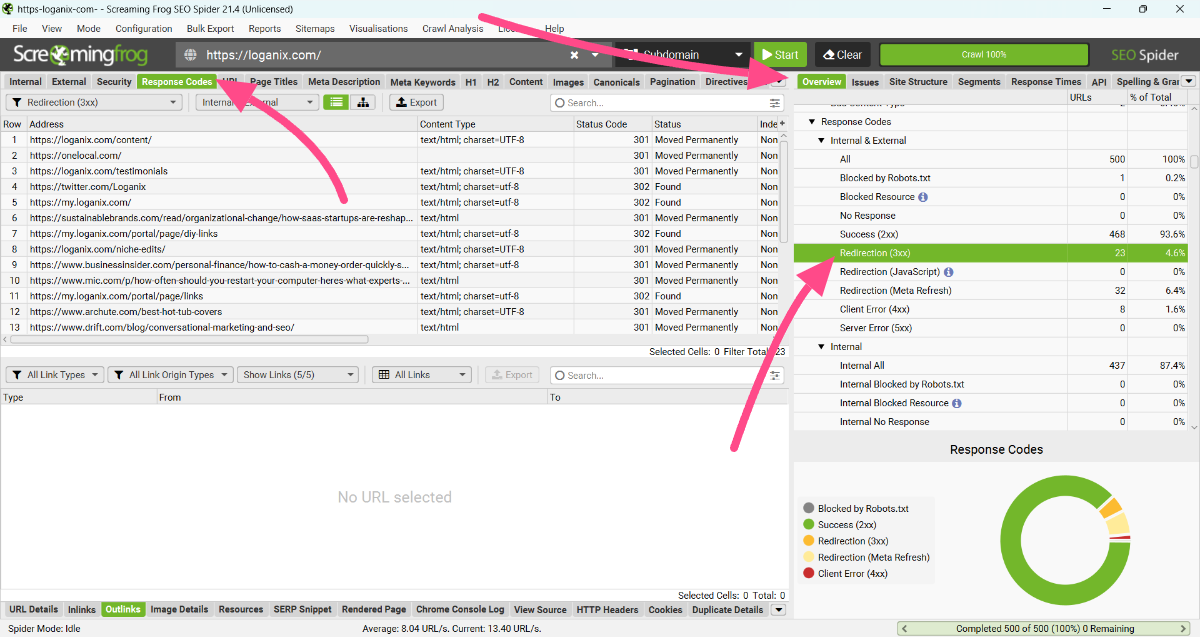Click info icon next to Redirection (JavaScript)
The width and height of the screenshot is (1200, 637).
pos(948,272)
